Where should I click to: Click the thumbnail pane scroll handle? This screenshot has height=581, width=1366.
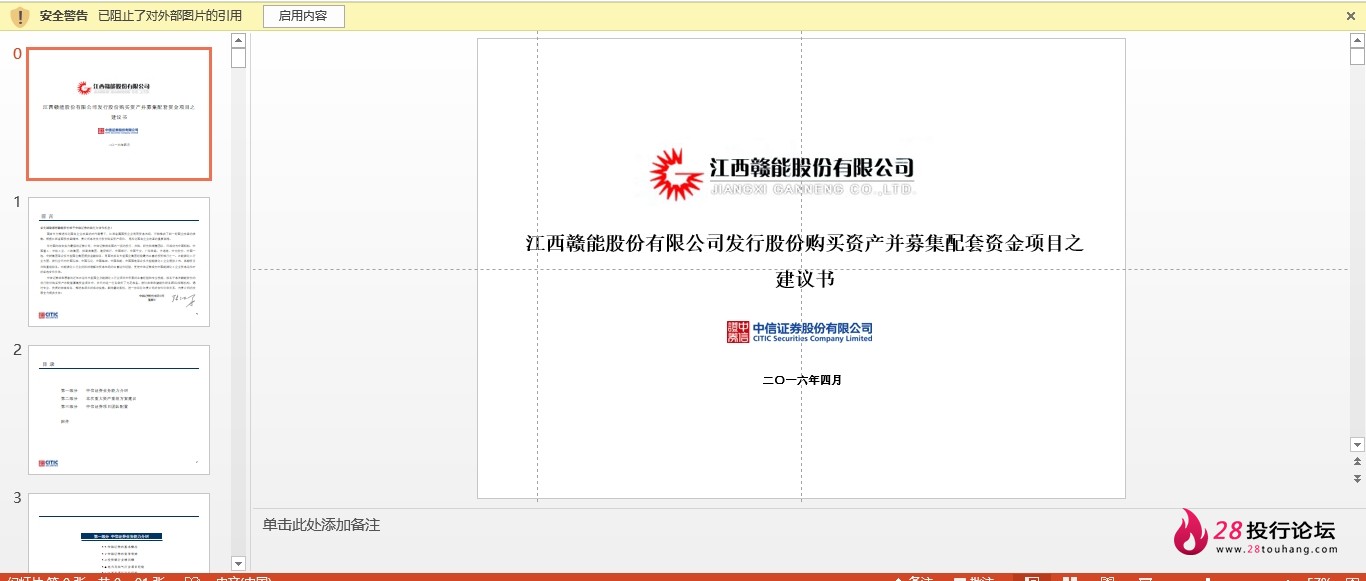point(238,58)
